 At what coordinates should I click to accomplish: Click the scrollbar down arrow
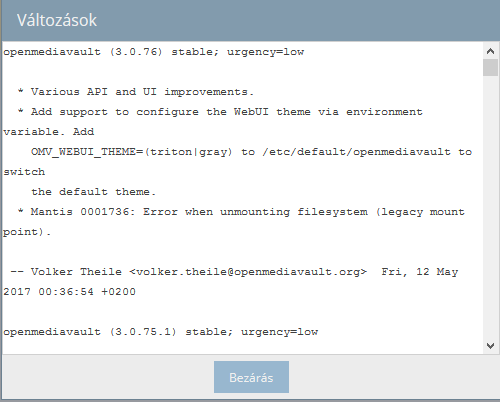(x=490, y=346)
